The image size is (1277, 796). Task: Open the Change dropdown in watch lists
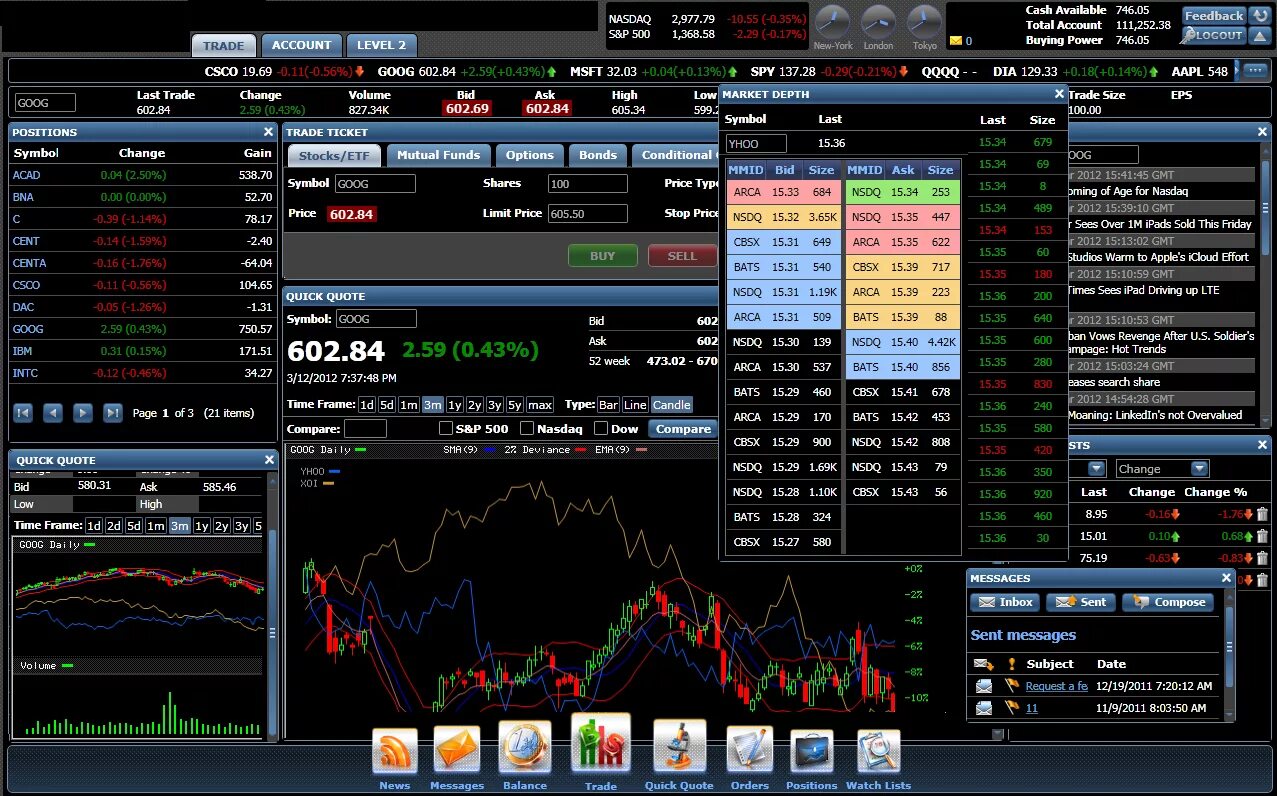coord(1162,469)
